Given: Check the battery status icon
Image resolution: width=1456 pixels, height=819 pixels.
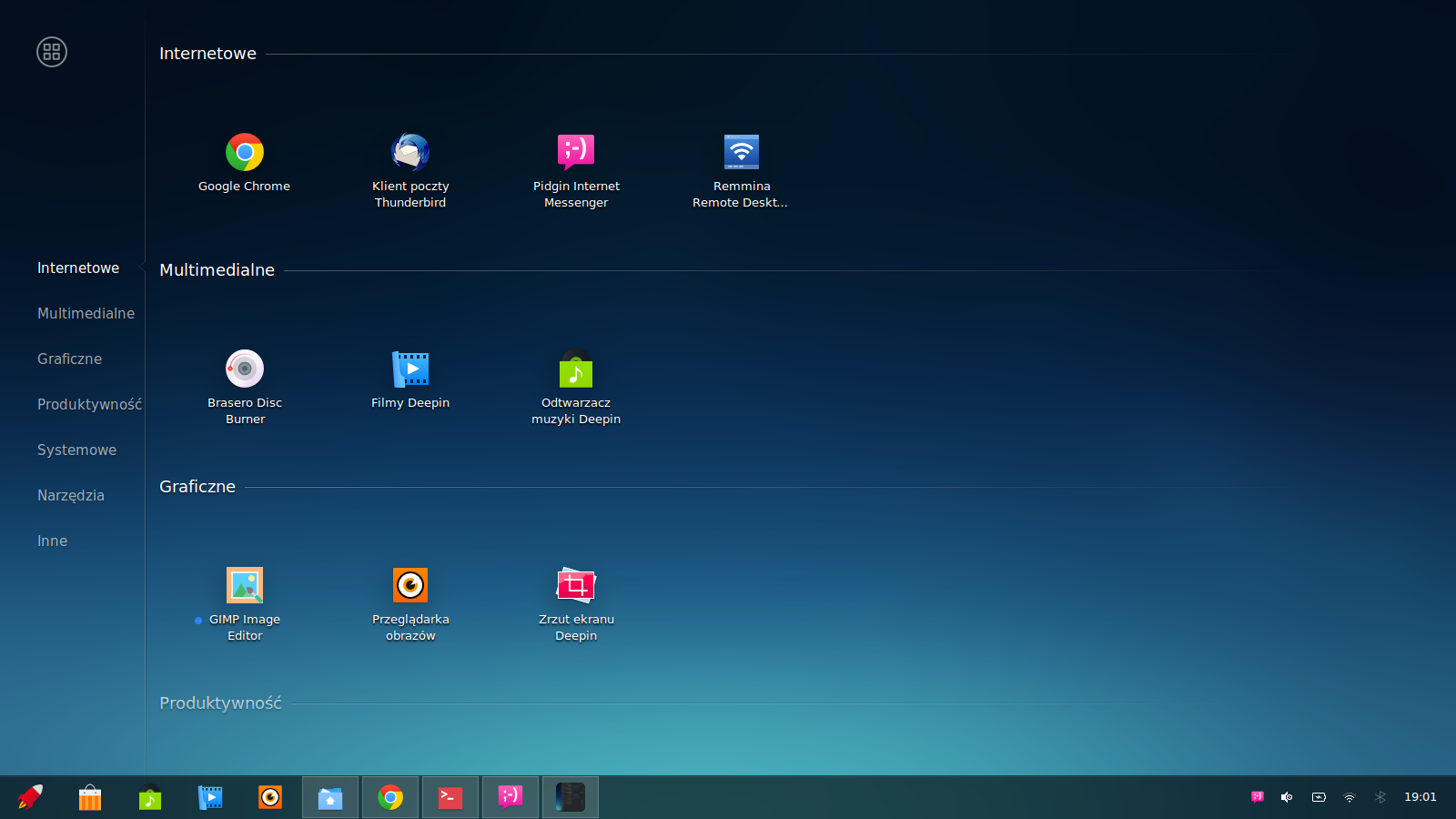Looking at the screenshot, I should click(1319, 797).
